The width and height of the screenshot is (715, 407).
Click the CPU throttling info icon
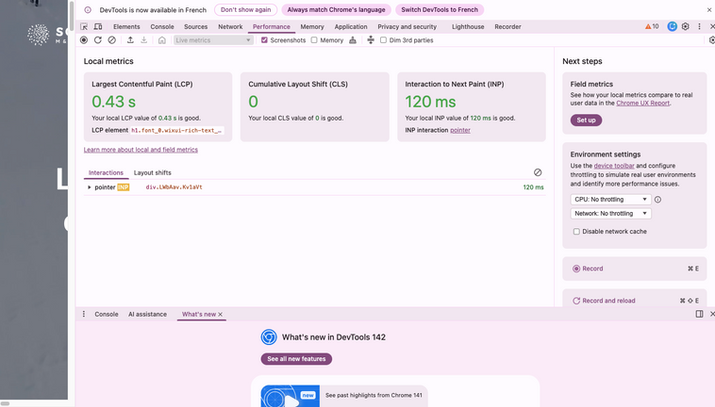click(657, 200)
